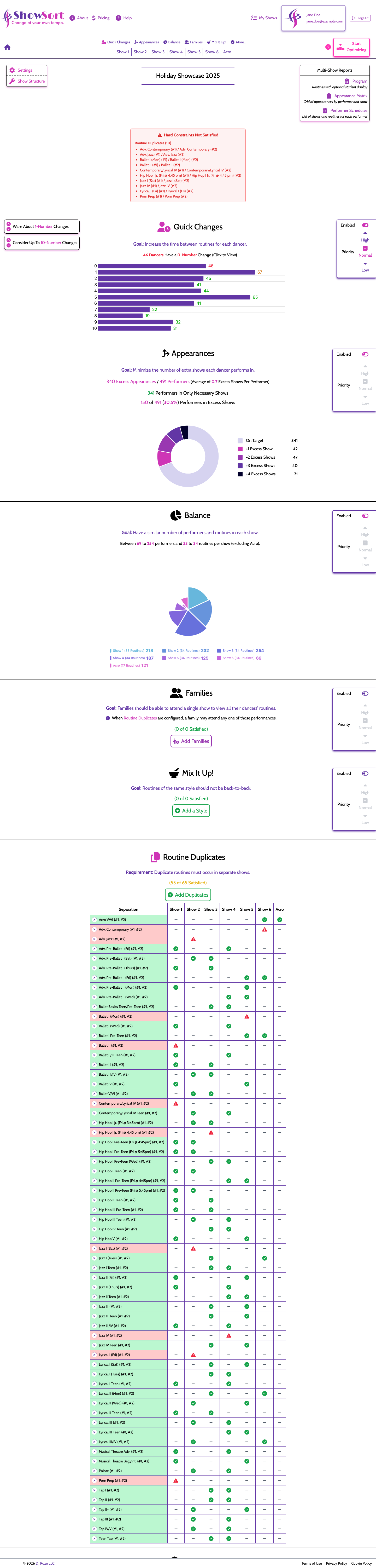Click the On Target legend swatch
The image size is (376, 1568).
[x=240, y=441]
